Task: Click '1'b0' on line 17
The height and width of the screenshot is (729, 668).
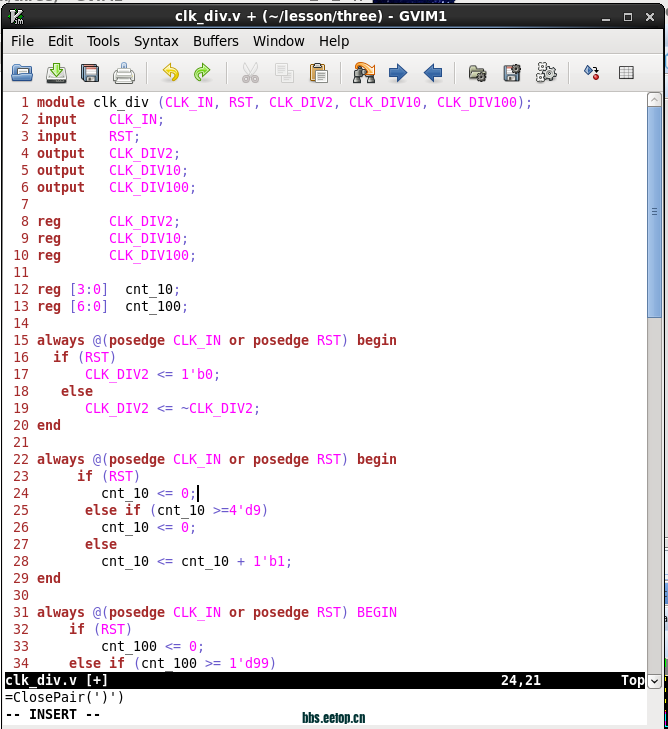Action: (197, 374)
